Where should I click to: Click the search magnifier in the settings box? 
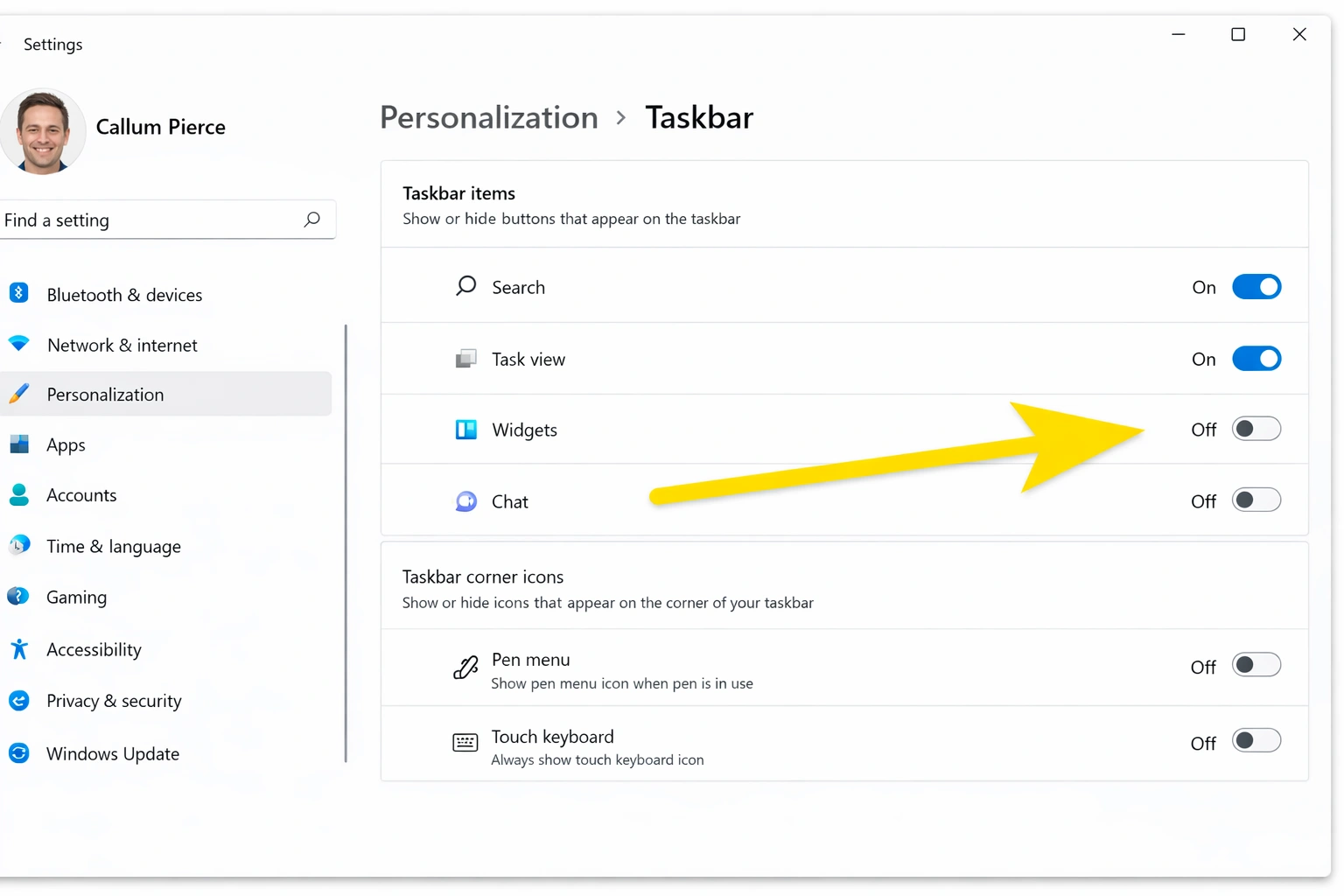point(311,220)
